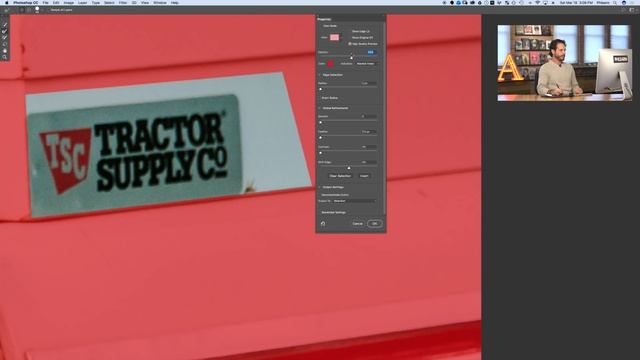Open the Select menu
This screenshot has width=640, height=360.
[109, 2]
